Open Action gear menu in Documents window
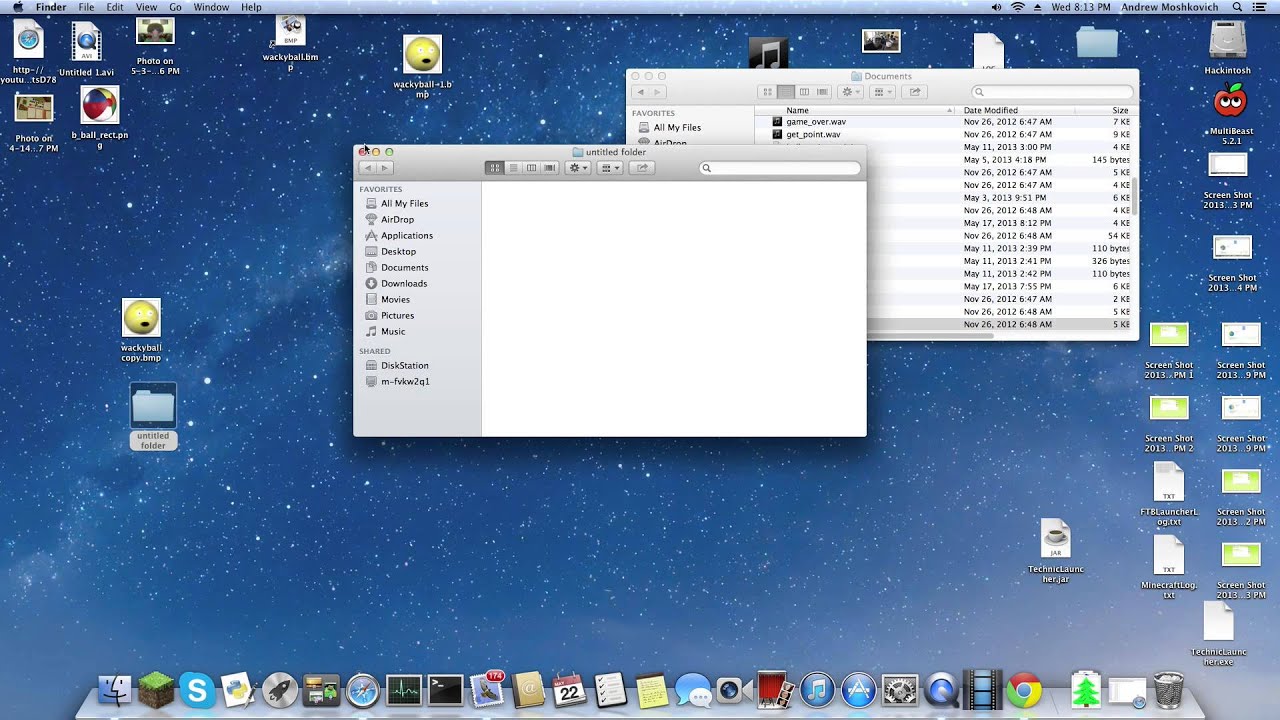Image resolution: width=1280 pixels, height=720 pixels. click(x=851, y=92)
